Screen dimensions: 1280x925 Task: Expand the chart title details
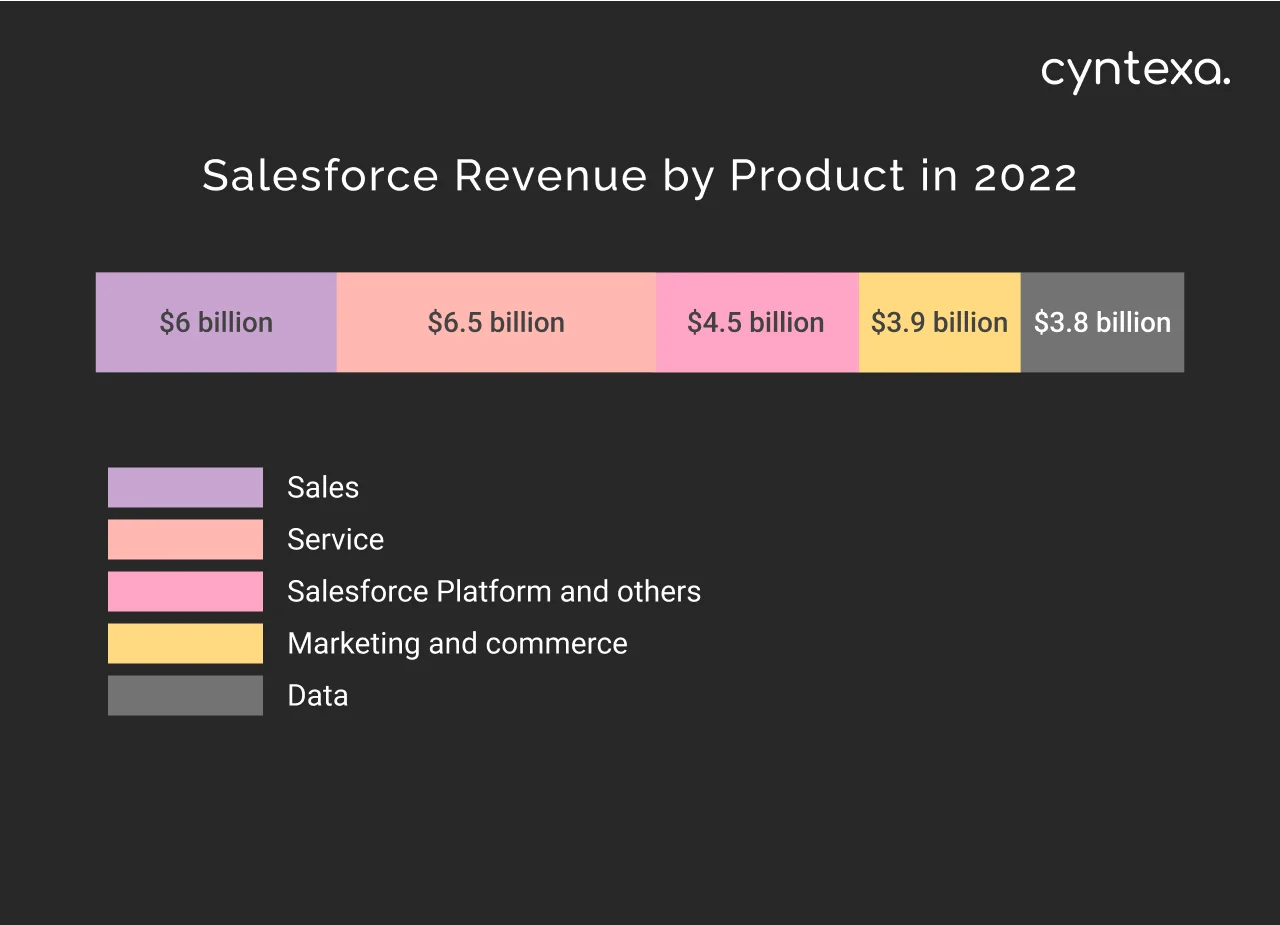pyautogui.click(x=639, y=175)
